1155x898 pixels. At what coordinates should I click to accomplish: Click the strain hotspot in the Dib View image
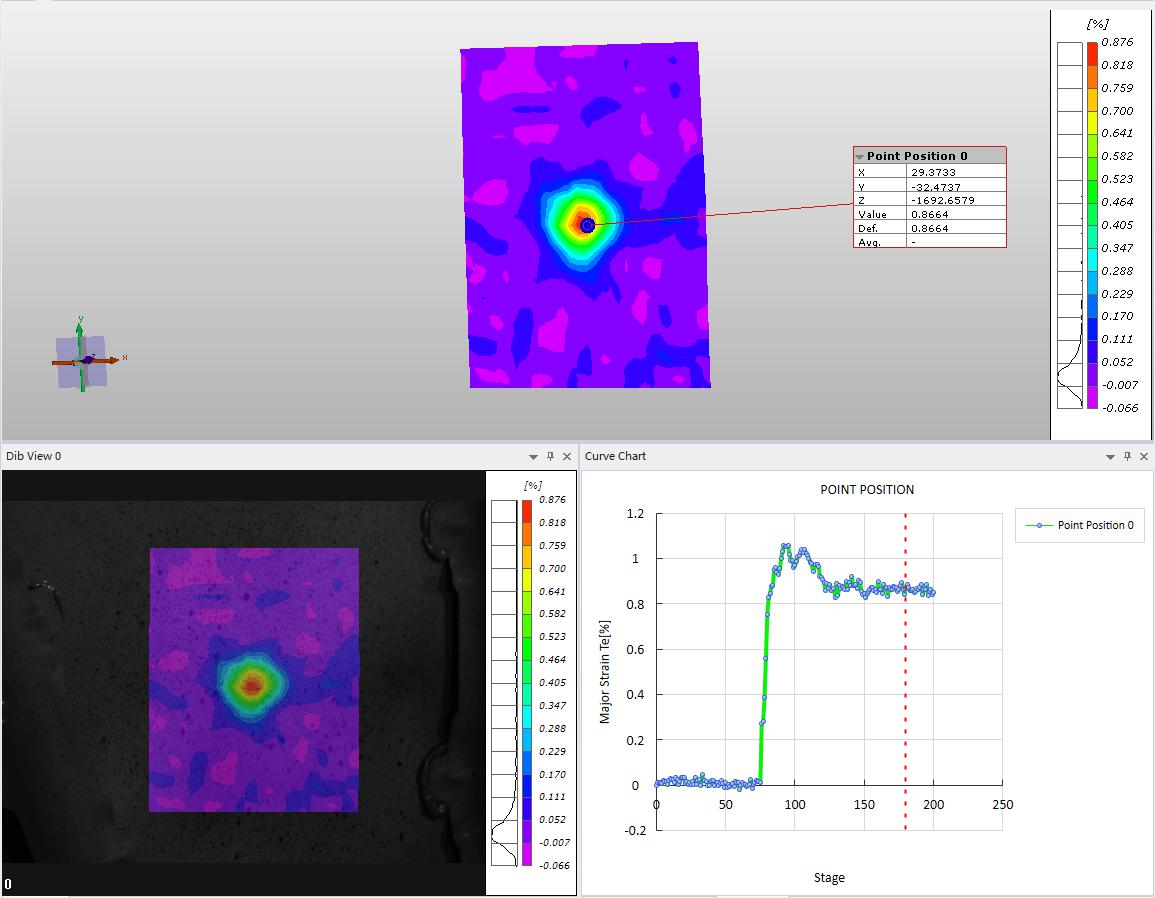pos(252,685)
